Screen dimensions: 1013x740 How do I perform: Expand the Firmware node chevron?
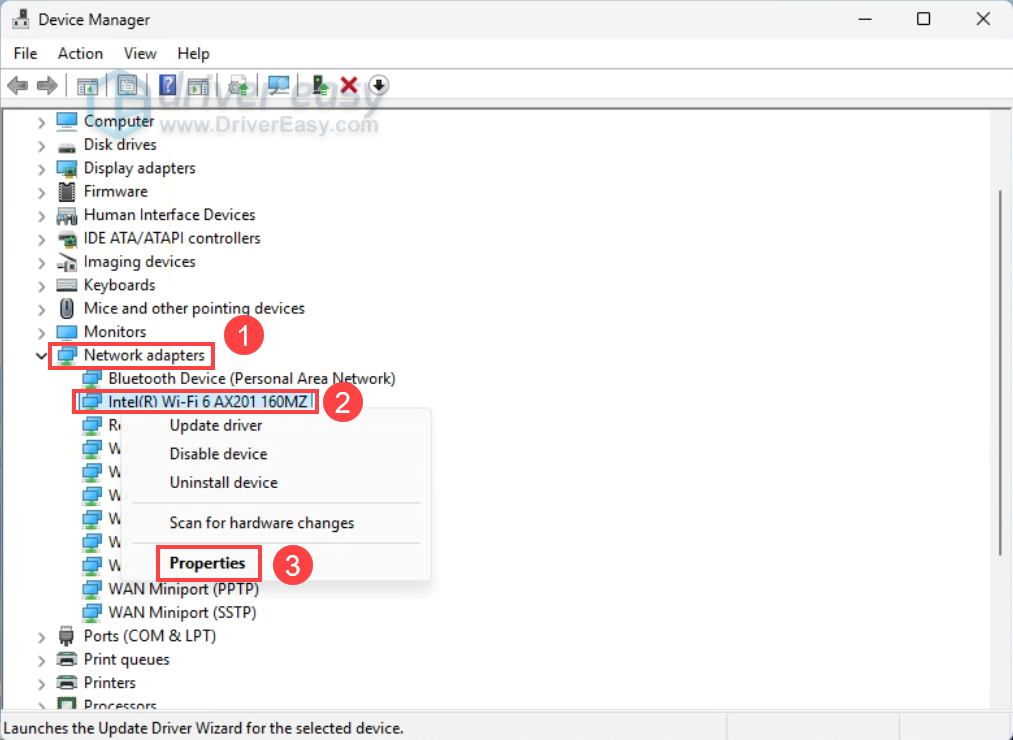pos(41,192)
